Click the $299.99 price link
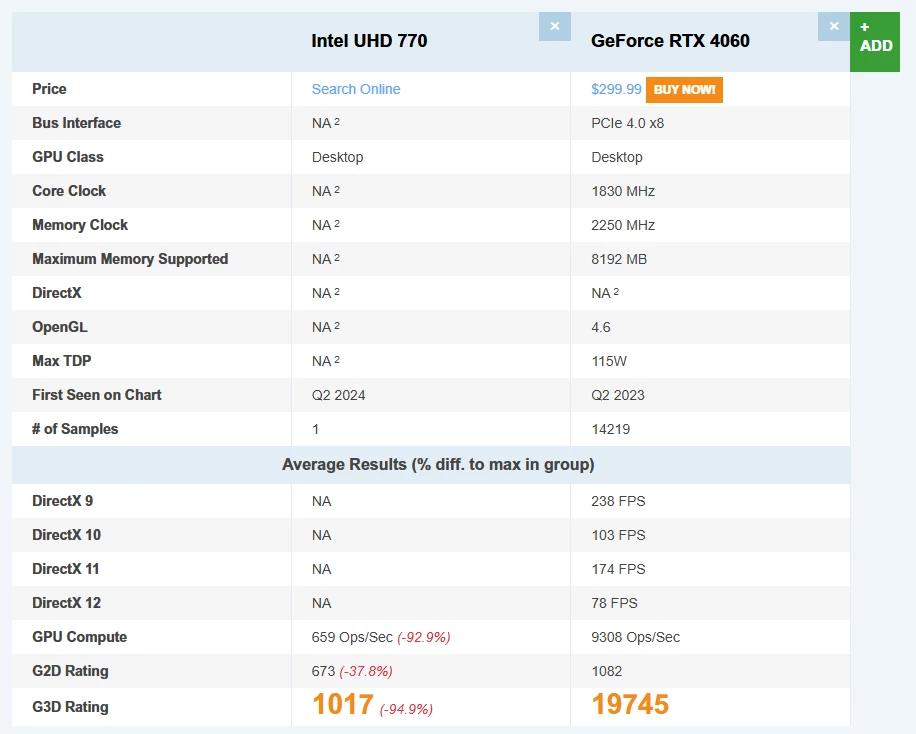This screenshot has width=916, height=734. pyautogui.click(x=616, y=89)
